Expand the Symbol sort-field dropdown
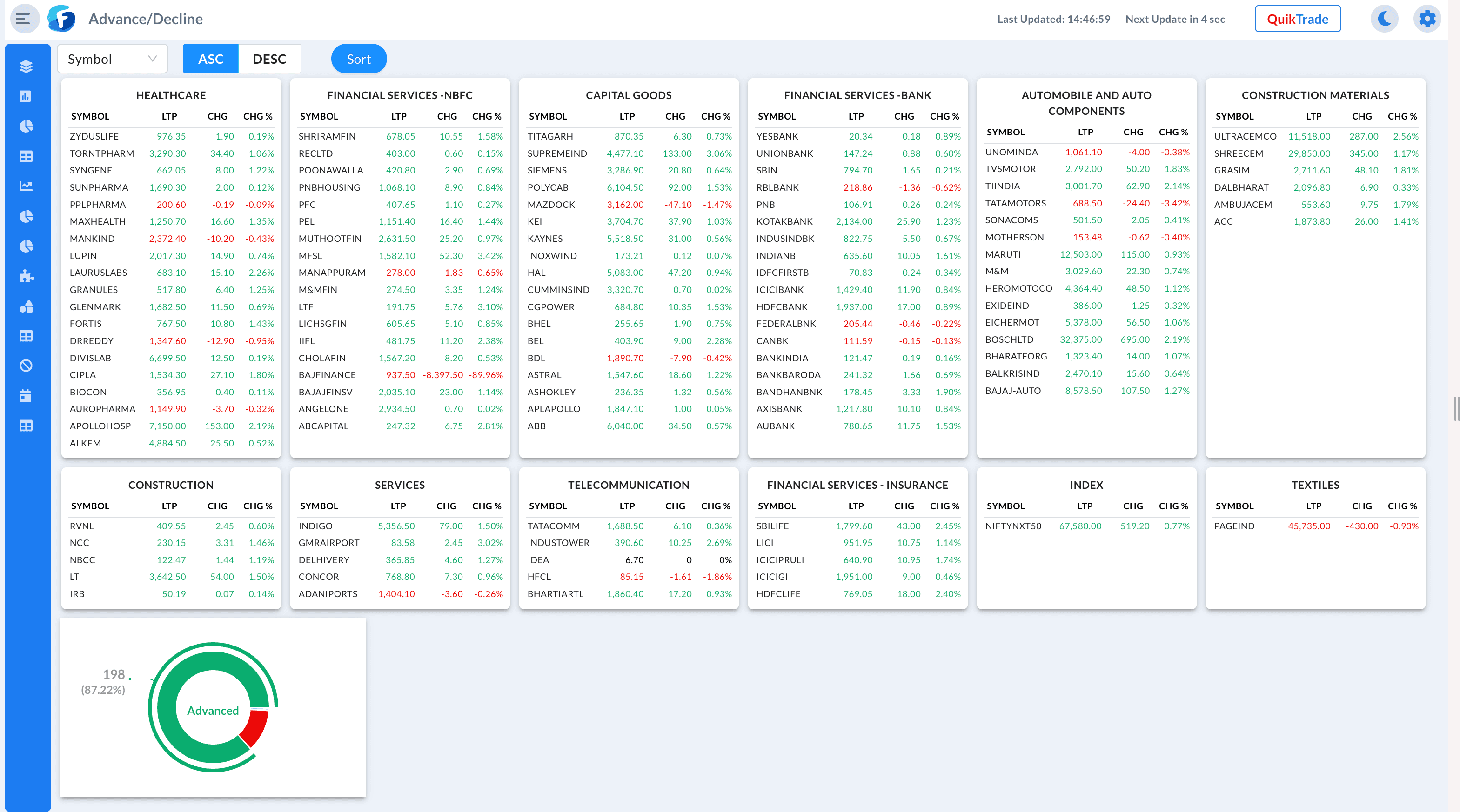This screenshot has height=812, width=1460. coord(112,59)
